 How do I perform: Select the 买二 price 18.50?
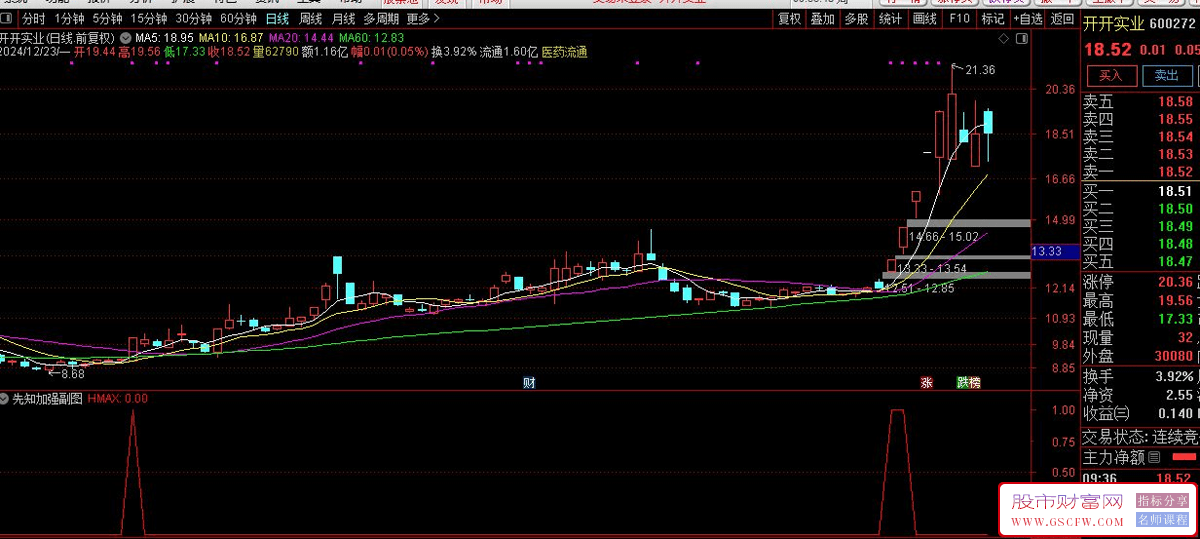[1175, 209]
